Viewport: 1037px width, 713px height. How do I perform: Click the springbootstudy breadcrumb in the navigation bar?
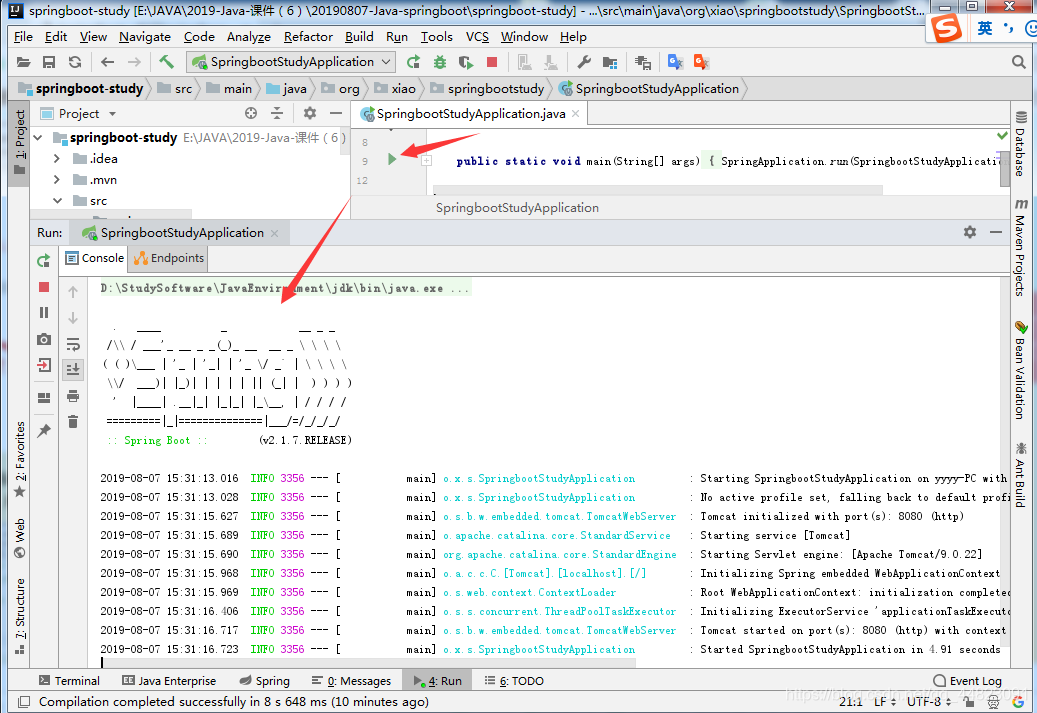pos(487,89)
